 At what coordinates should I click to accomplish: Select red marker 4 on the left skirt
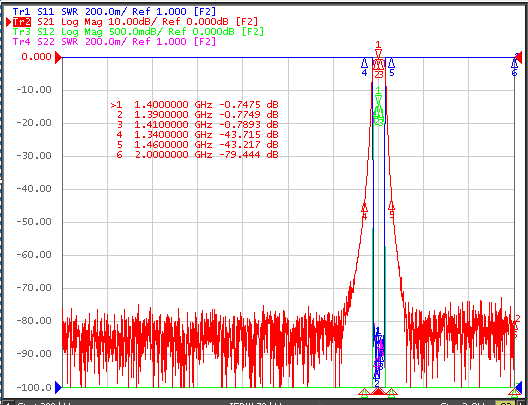364,211
